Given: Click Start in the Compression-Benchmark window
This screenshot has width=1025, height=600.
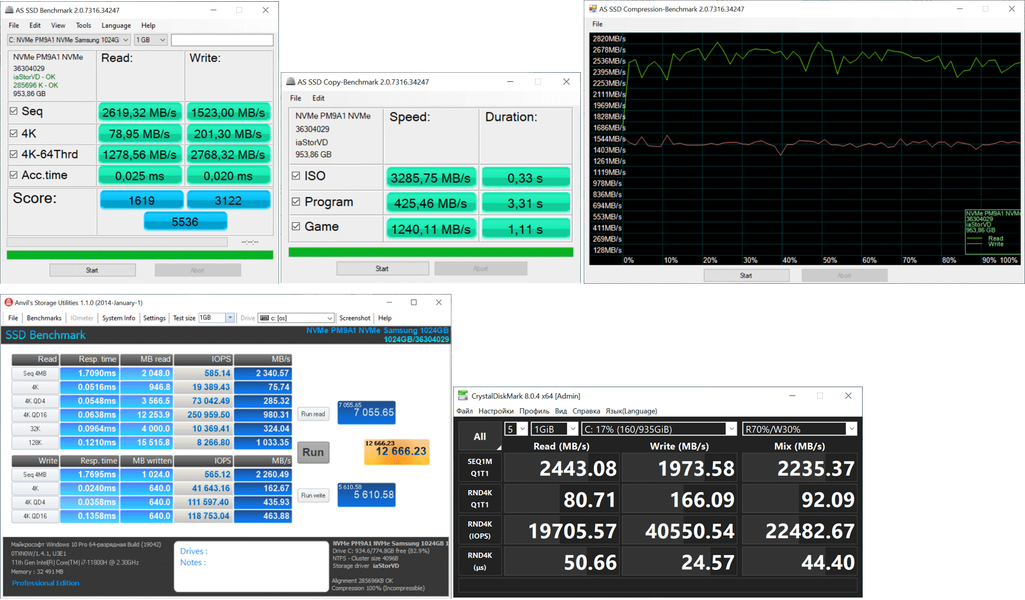Looking at the screenshot, I should 746,276.
